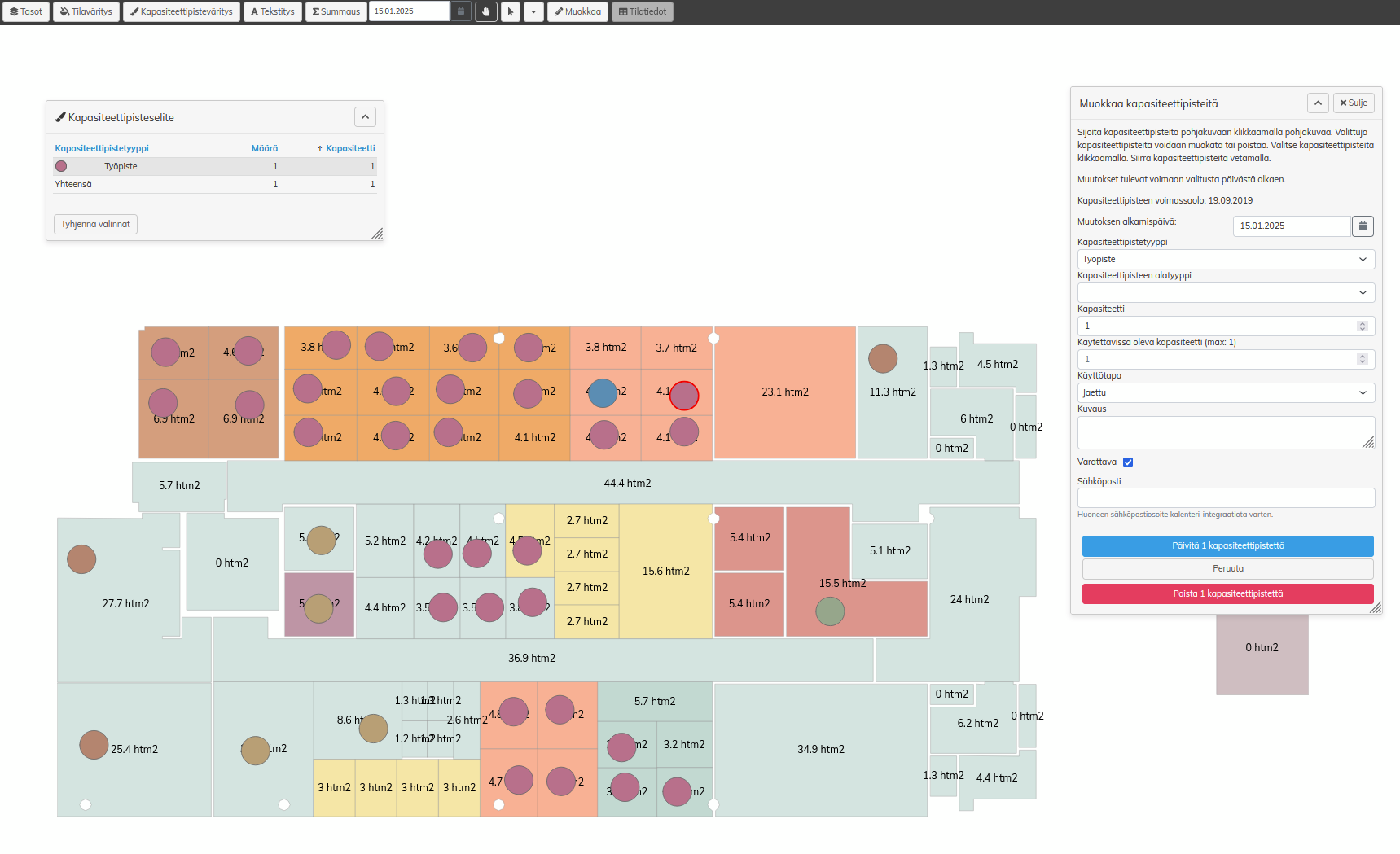Open the toolbar calendar date picker
This screenshot has width=1400, height=854.
coord(461,11)
